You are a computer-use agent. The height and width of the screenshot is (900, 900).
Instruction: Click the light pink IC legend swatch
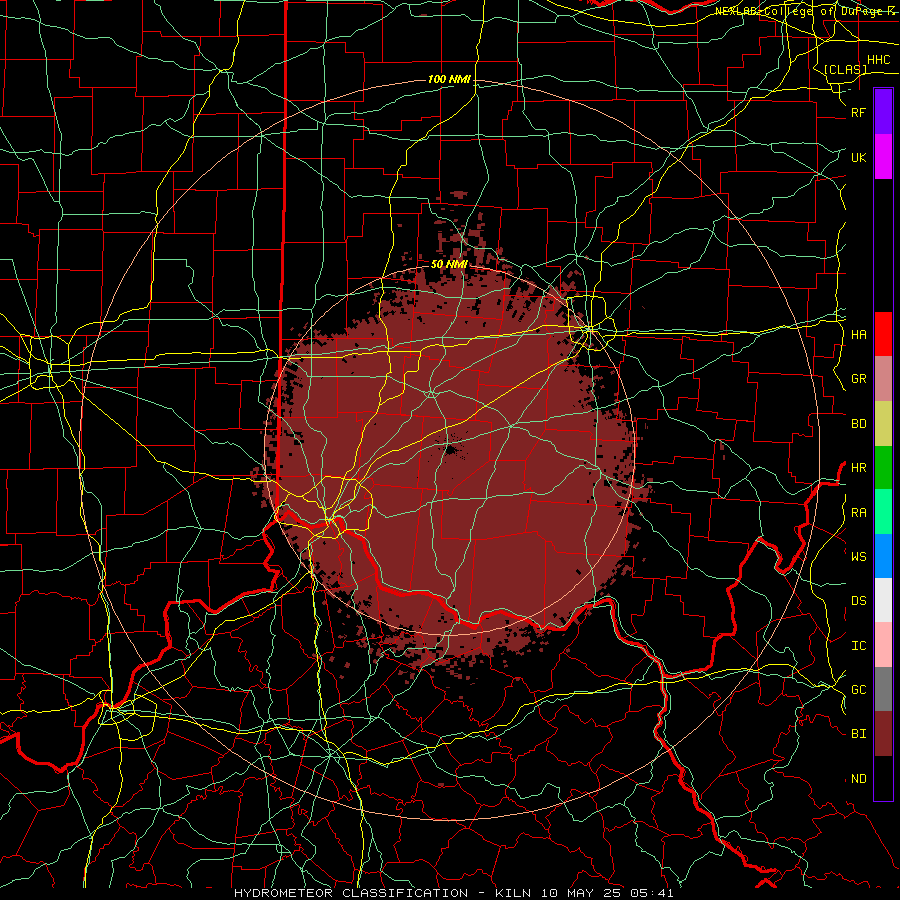pos(883,645)
